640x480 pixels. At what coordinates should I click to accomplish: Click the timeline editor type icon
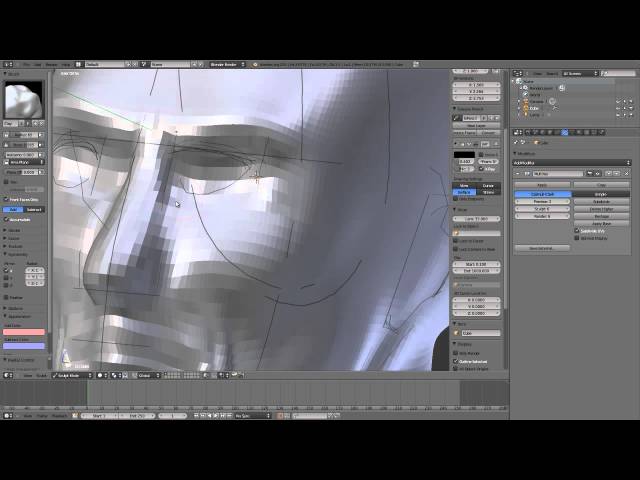click(8, 416)
